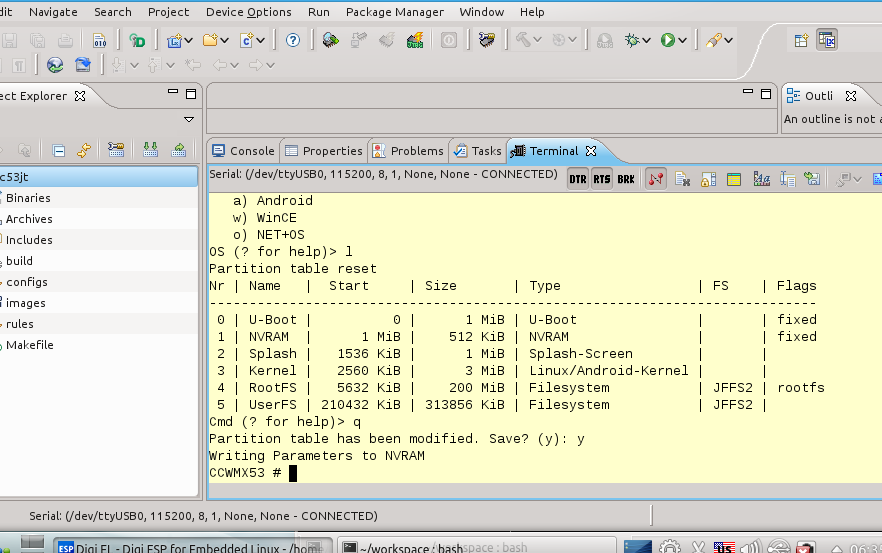Expand the new folder dropdown arrow
Viewport: 882px width, 553px height.
coord(224,41)
